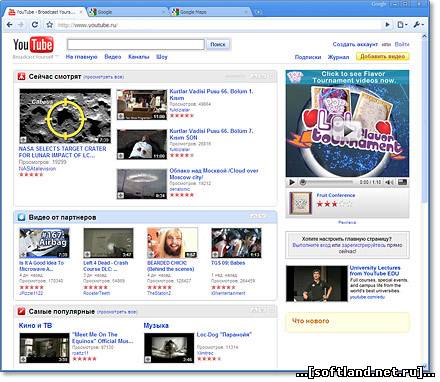Open NASA lunar crater video thumbnail

pyautogui.click(x=65, y=116)
